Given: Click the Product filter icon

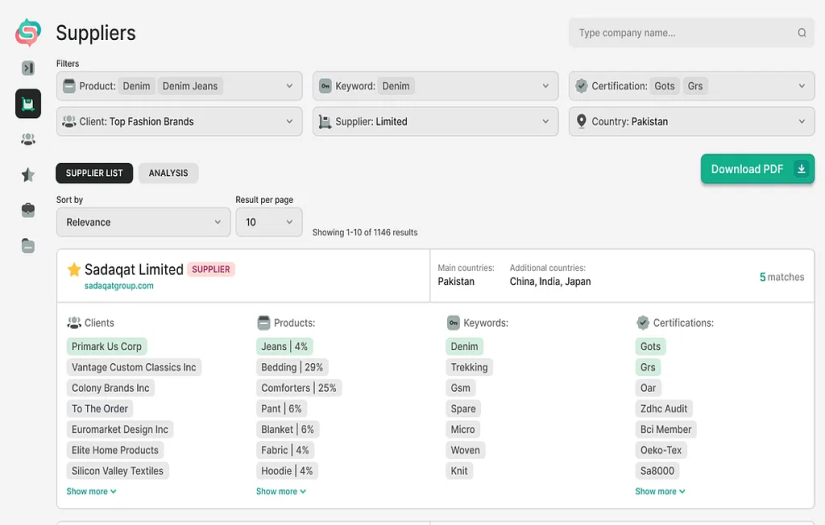Looking at the screenshot, I should click(x=69, y=86).
